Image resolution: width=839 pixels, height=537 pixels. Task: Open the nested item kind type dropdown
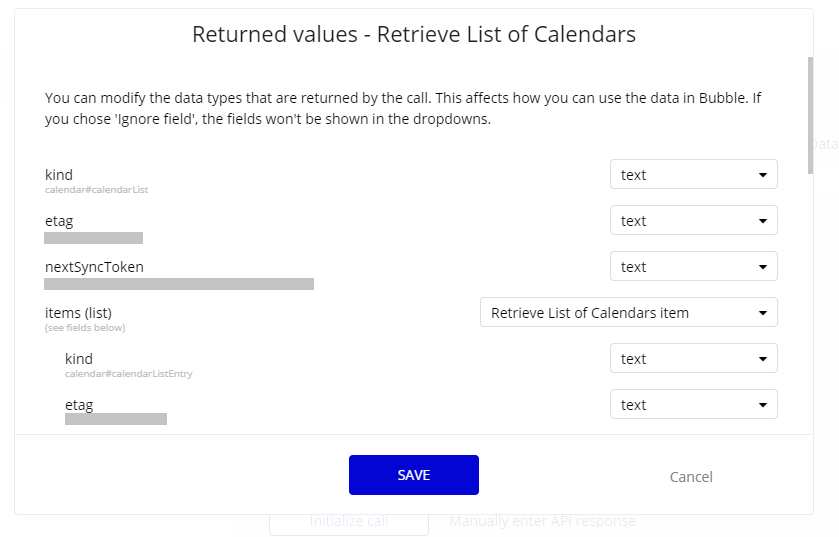pos(693,359)
